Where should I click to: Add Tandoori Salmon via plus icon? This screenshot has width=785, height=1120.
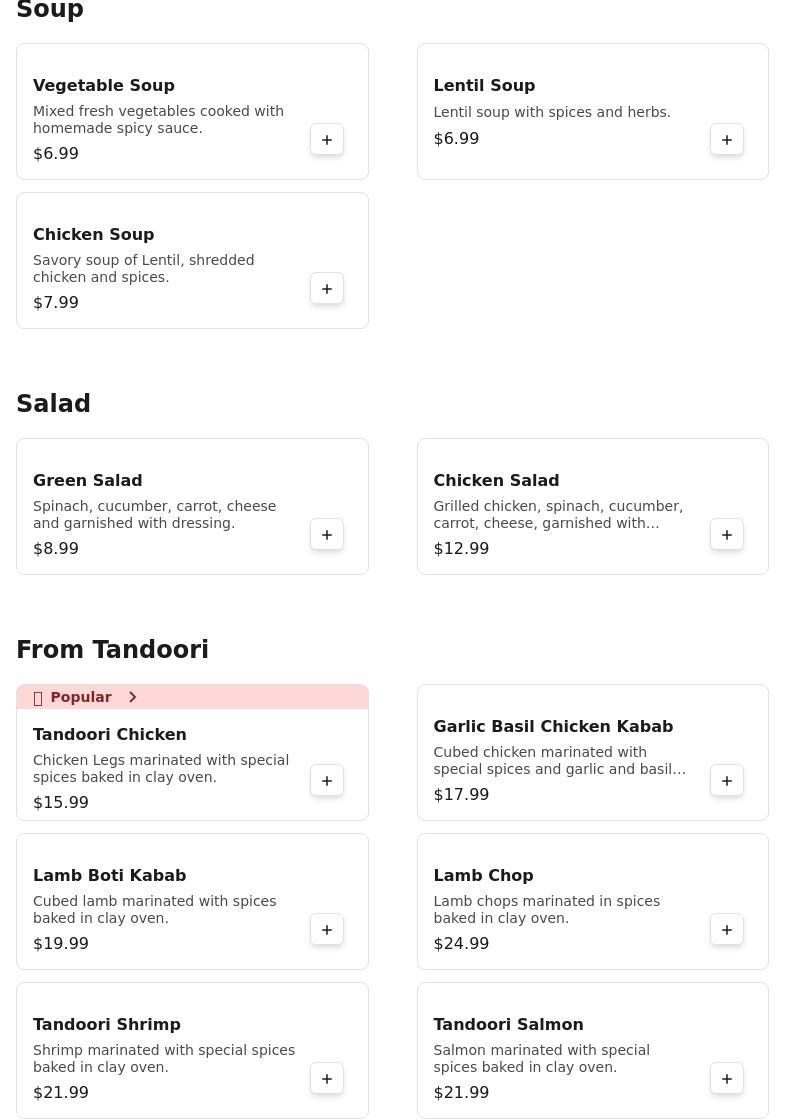[x=726, y=1079]
